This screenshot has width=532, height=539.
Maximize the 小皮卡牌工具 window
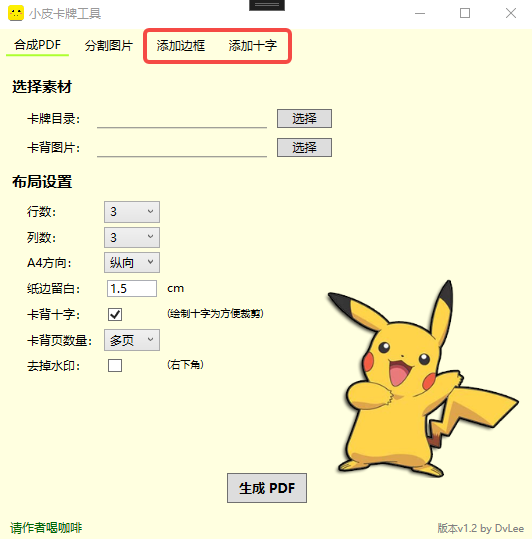coord(465,13)
